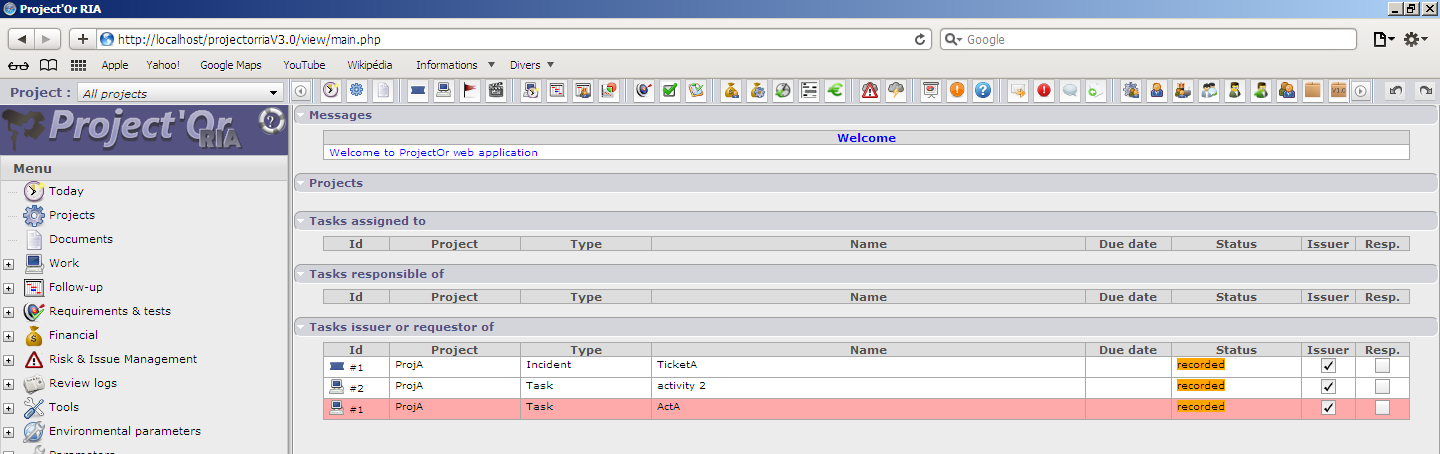Viewport: 1440px width, 454px height.
Task: Open Risks via red warning triangle icon
Action: point(870,91)
